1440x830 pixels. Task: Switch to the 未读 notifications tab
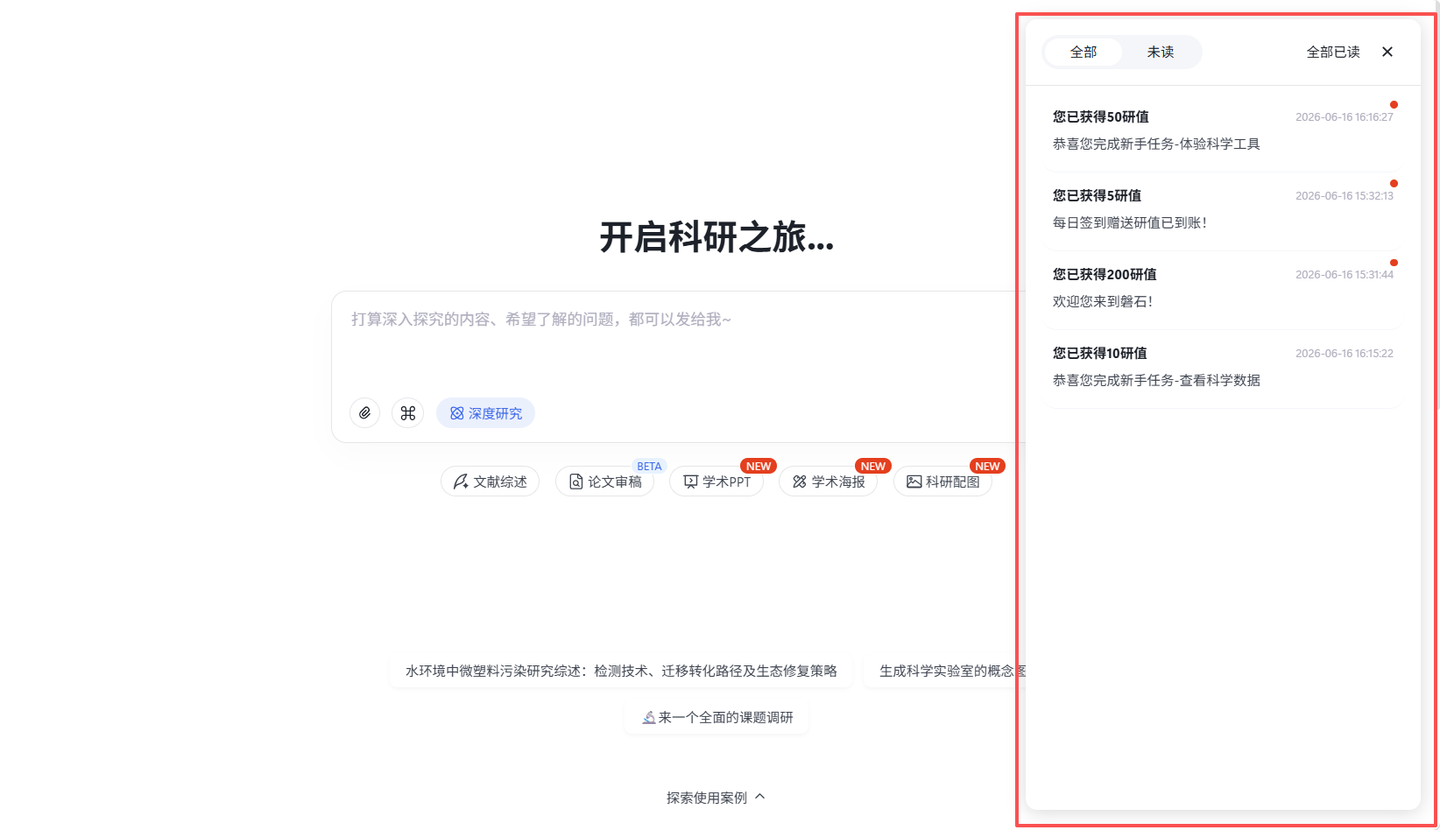(x=1160, y=52)
